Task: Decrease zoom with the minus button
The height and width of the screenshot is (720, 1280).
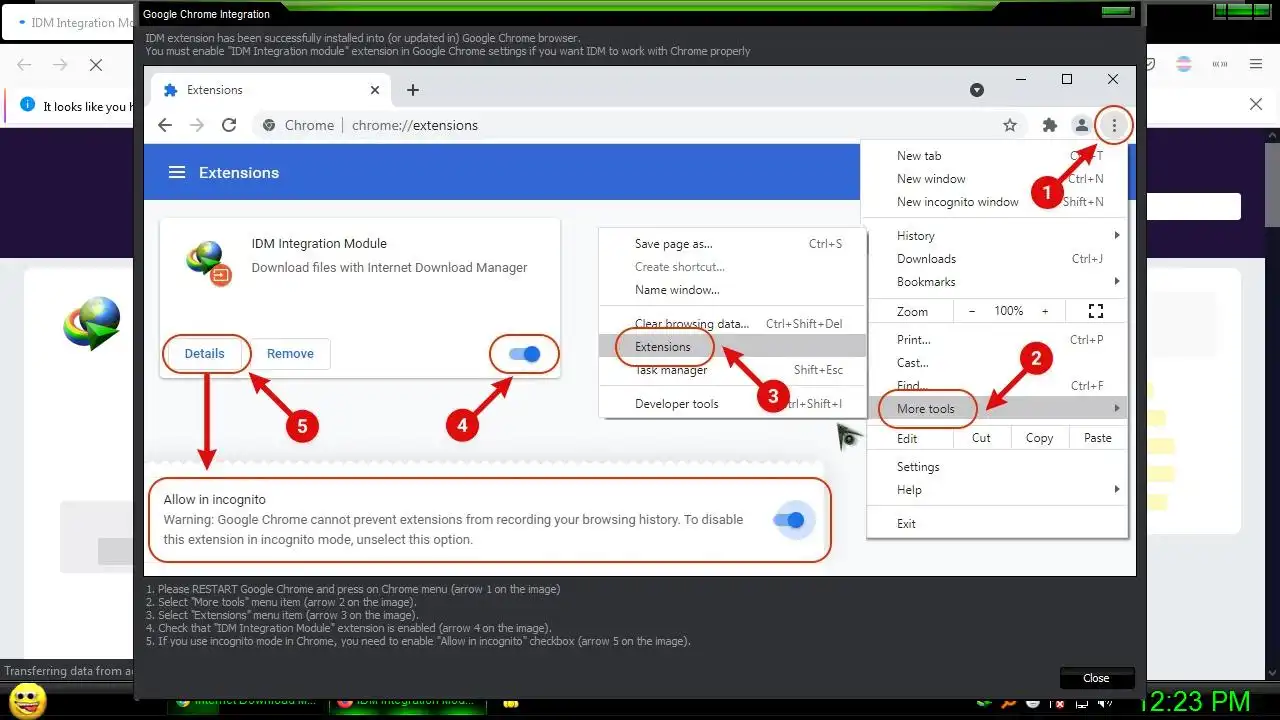Action: coord(971,311)
